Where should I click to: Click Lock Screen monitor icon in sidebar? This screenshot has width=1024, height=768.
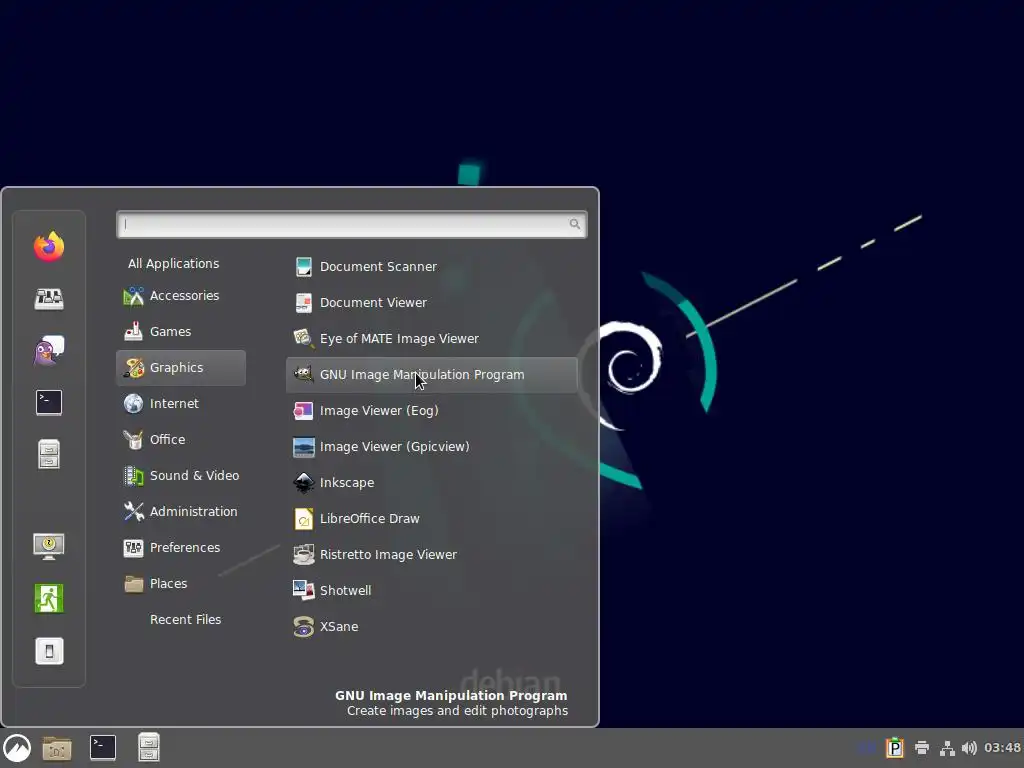pyautogui.click(x=49, y=546)
